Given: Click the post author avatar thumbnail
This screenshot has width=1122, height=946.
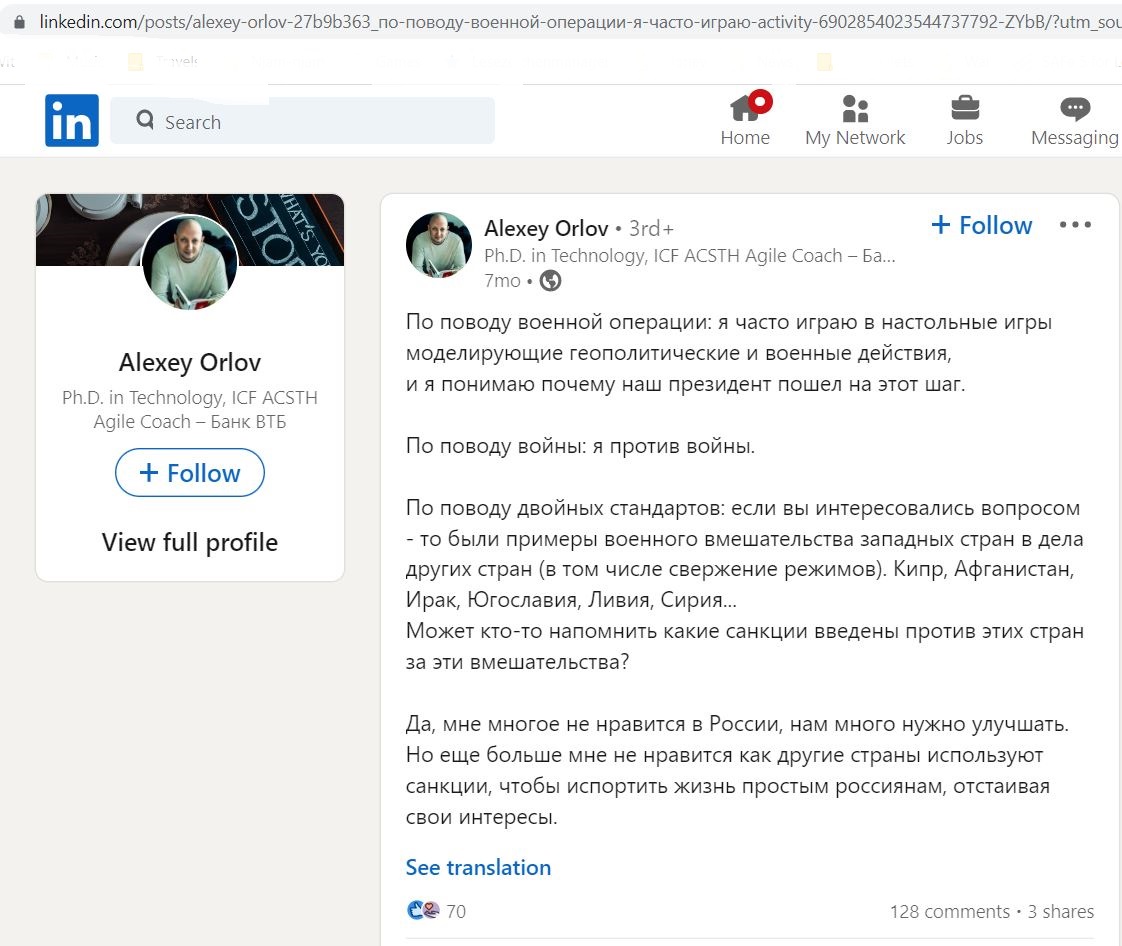Looking at the screenshot, I should tap(439, 245).
